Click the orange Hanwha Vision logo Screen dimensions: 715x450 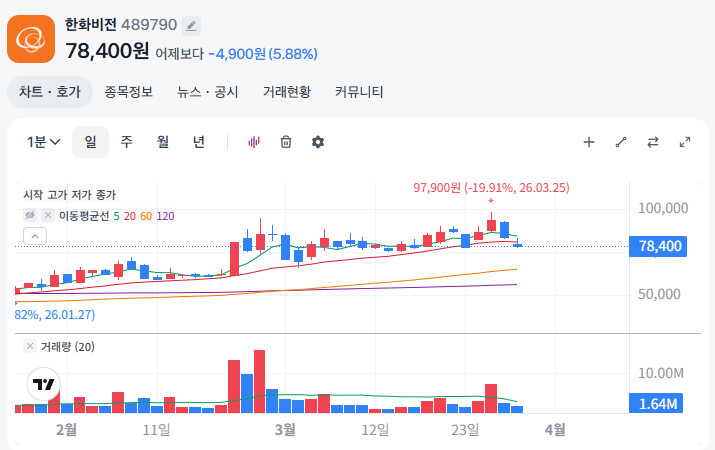click(x=31, y=39)
